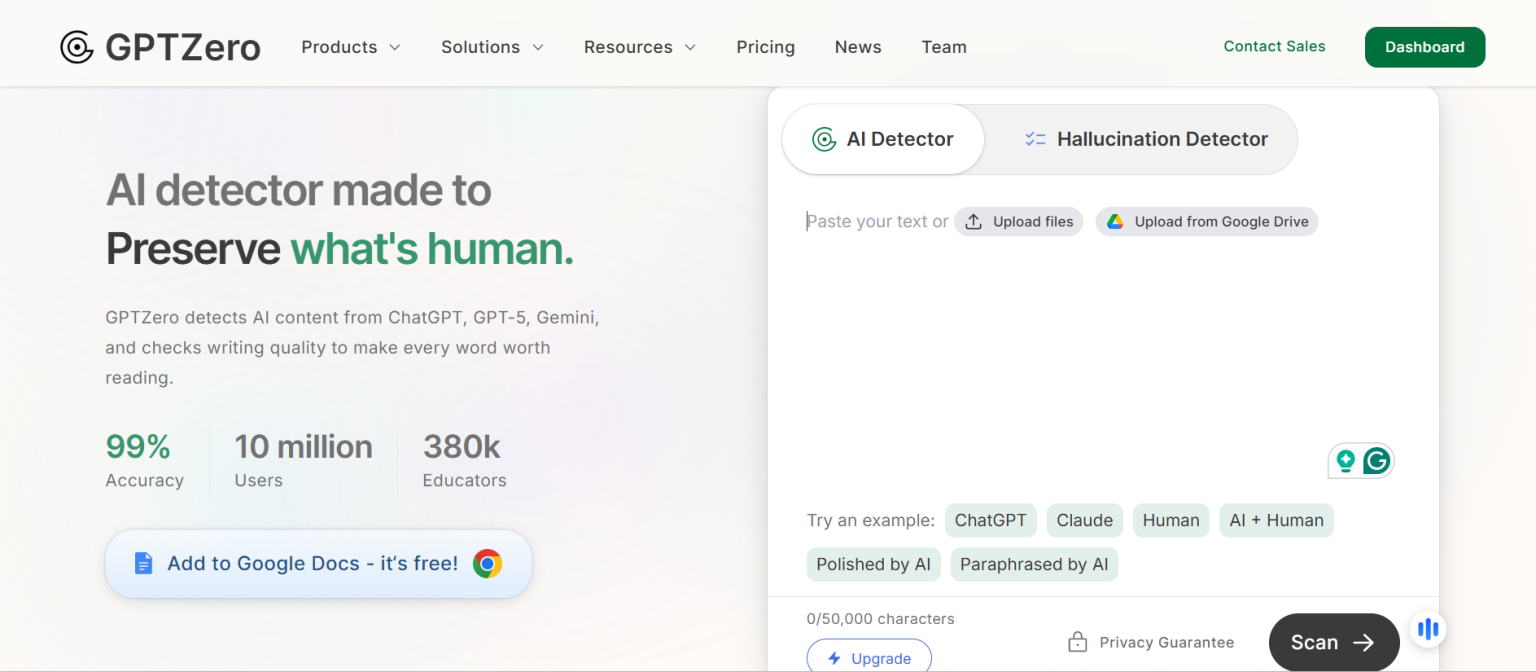Try the Claude example
Image resolution: width=1536 pixels, height=672 pixels.
coord(1085,520)
